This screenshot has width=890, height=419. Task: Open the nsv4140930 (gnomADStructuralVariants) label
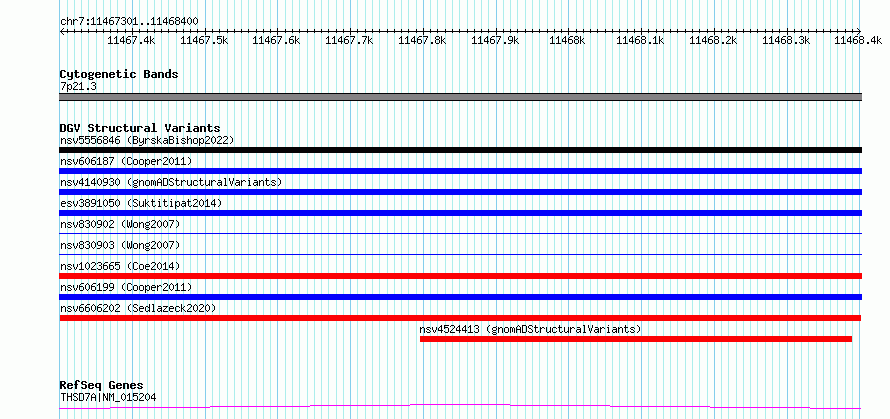(171, 182)
